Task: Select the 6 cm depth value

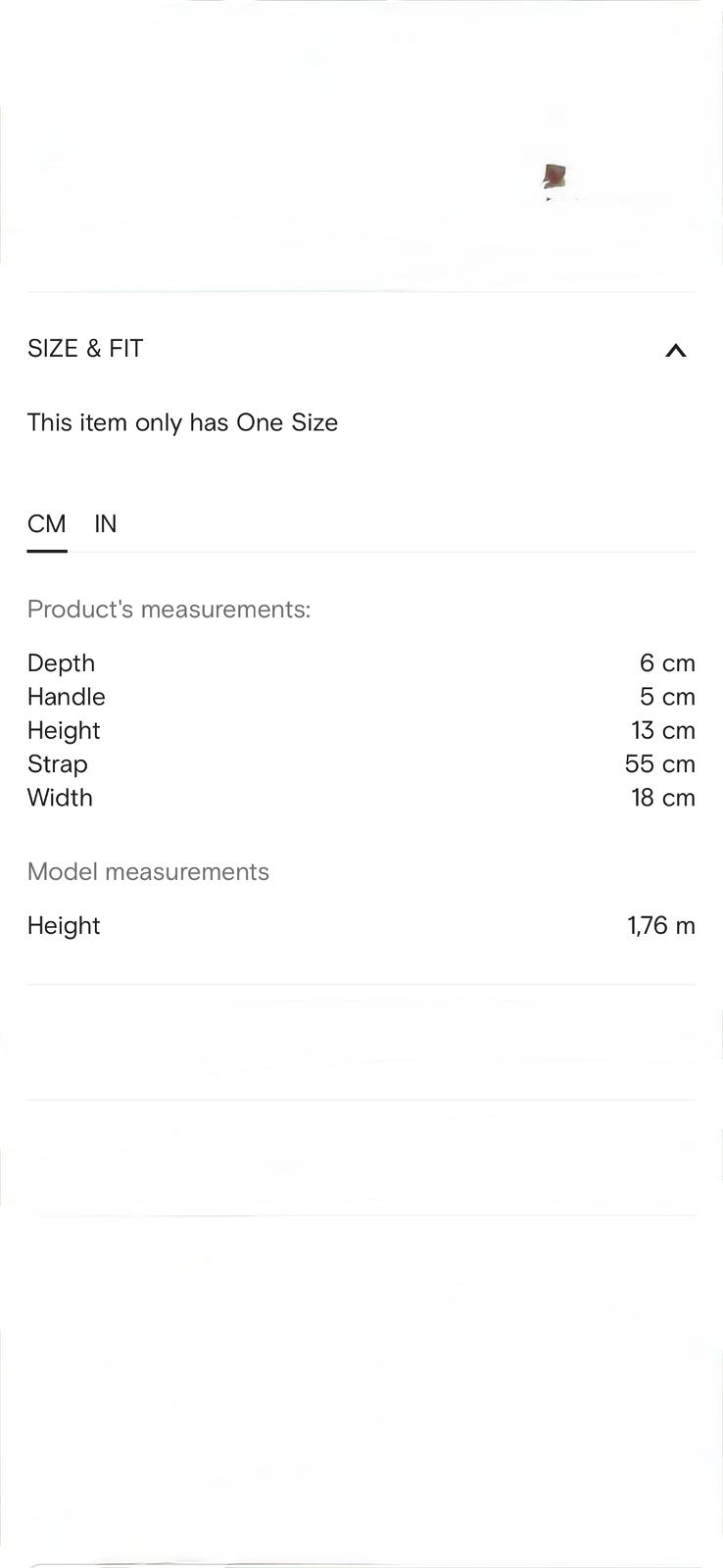Action: tap(667, 663)
